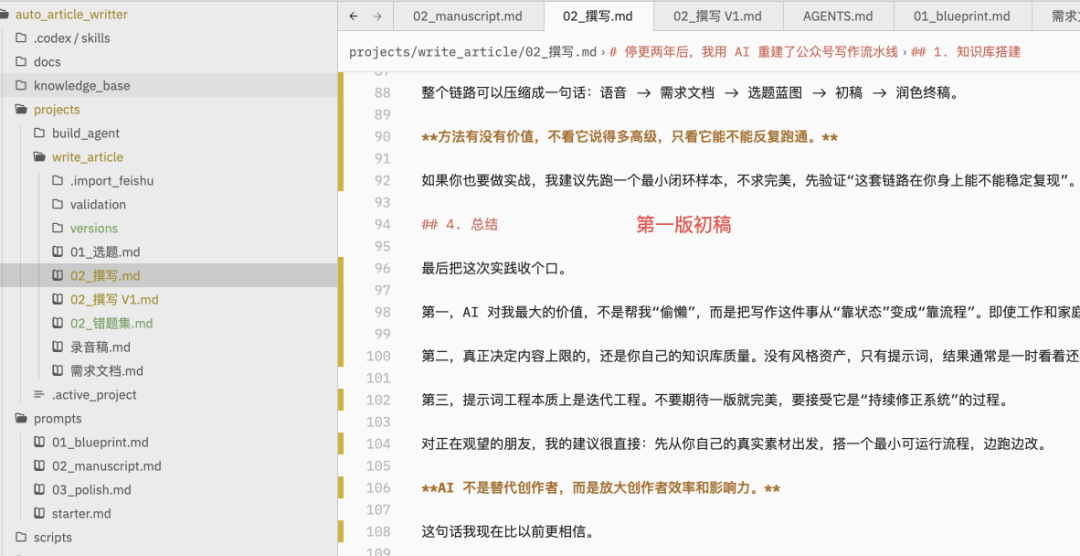
Task: Click the navigate back arrow
Action: tap(353, 17)
